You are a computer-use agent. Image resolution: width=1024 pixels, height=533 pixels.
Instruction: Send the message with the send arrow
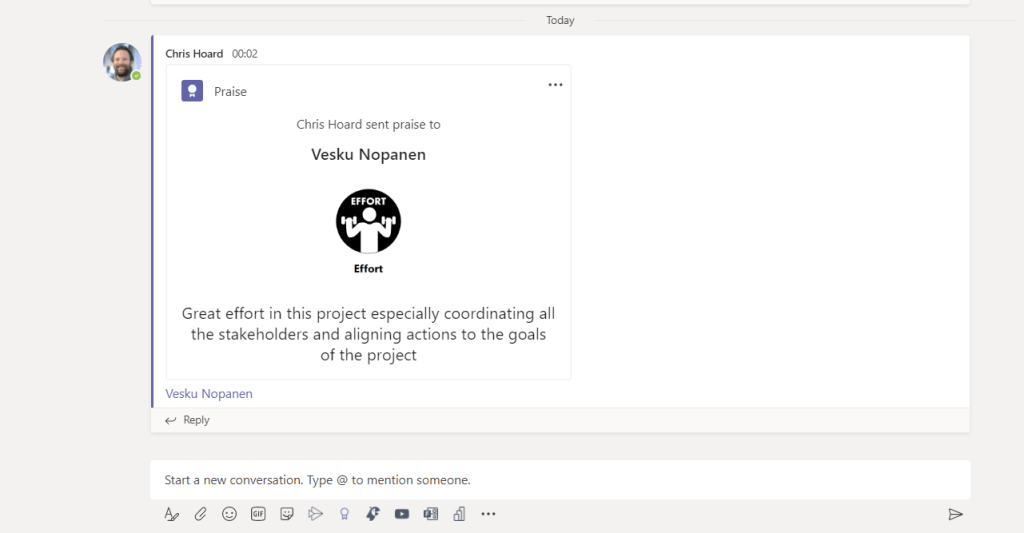point(955,514)
